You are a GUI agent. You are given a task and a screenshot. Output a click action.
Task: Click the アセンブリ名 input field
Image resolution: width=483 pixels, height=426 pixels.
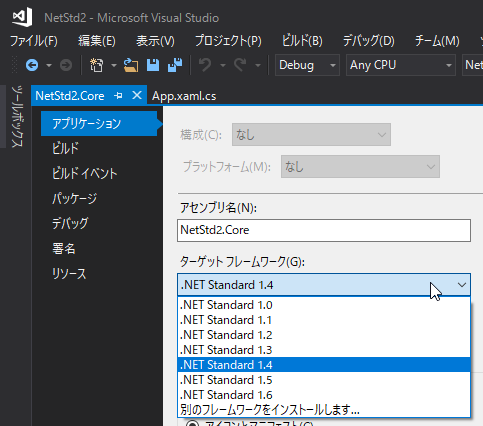(x=324, y=230)
